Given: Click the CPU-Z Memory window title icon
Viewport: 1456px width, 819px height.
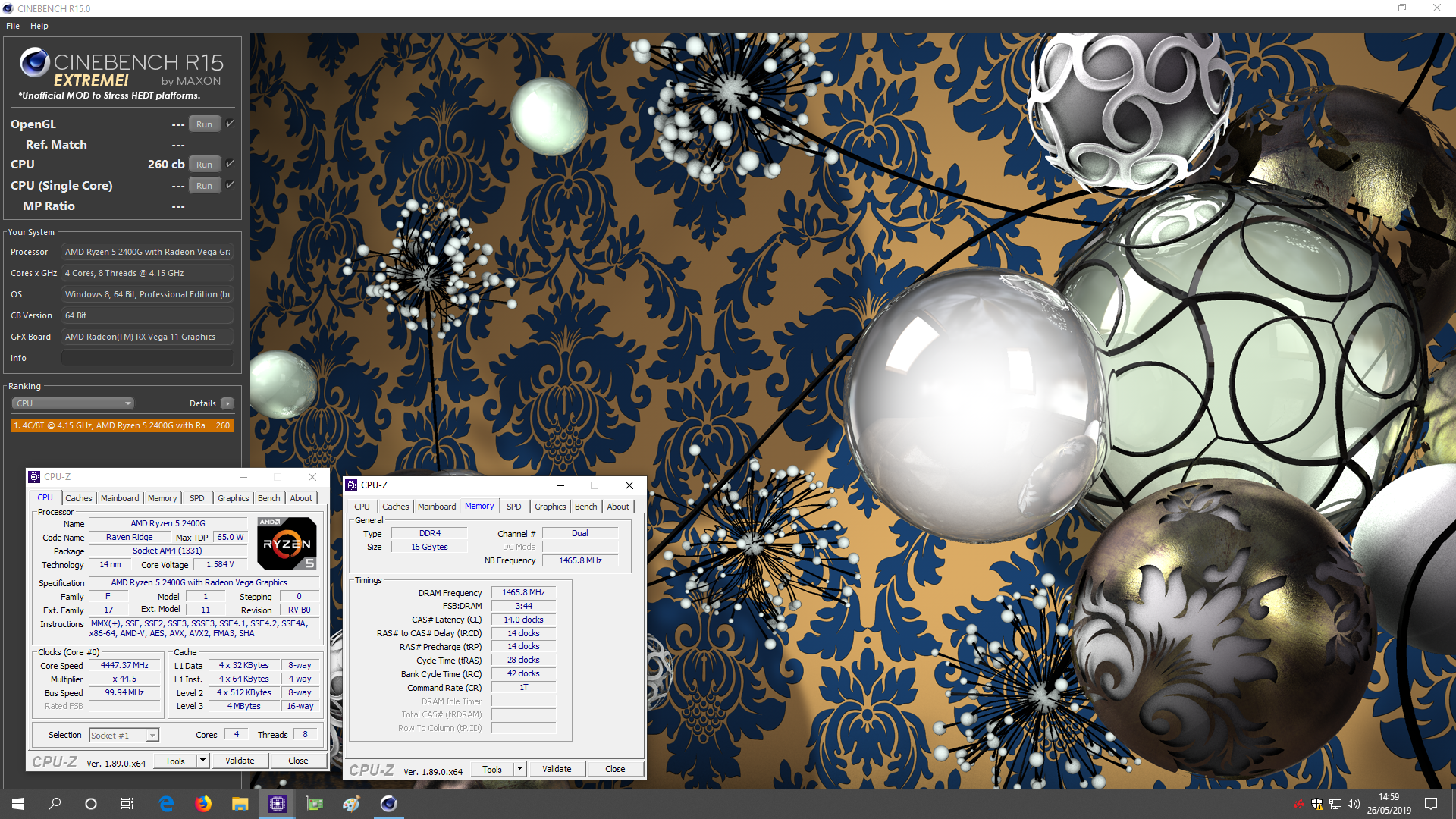Looking at the screenshot, I should click(x=351, y=485).
